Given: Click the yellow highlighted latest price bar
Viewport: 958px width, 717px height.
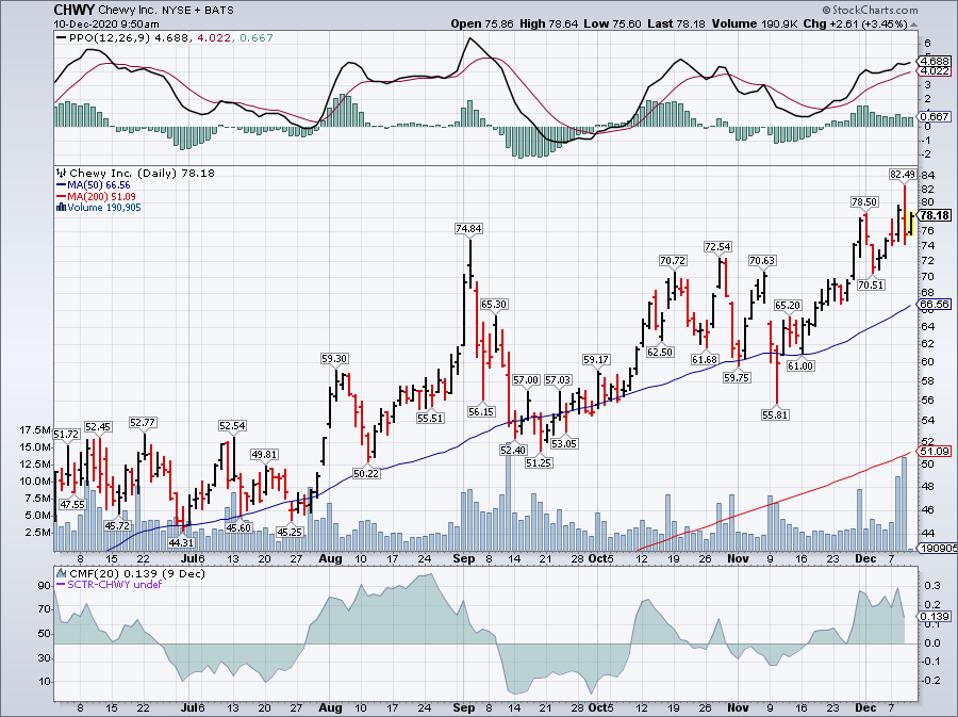Looking at the screenshot, I should pyautogui.click(x=910, y=224).
